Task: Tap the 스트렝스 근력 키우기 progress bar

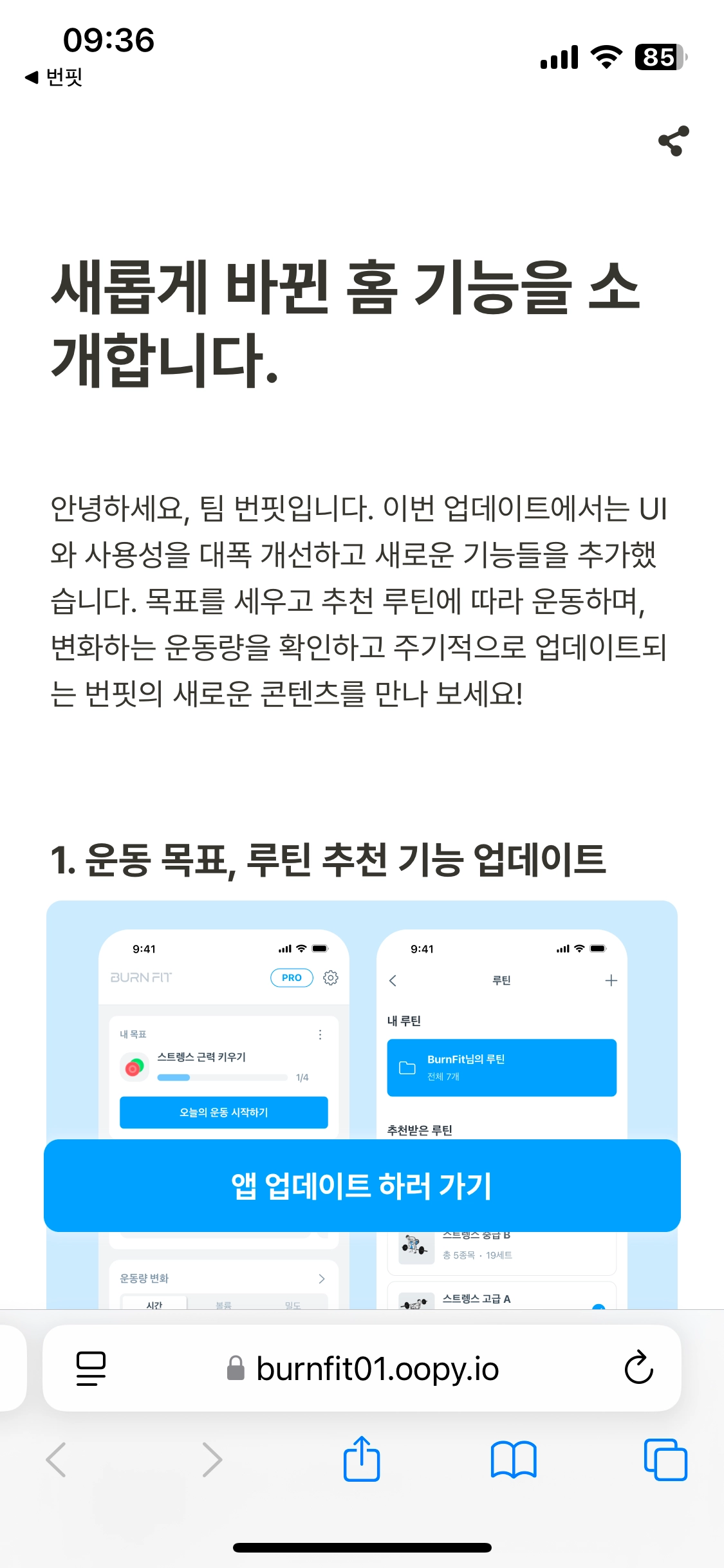Action: (x=223, y=1078)
